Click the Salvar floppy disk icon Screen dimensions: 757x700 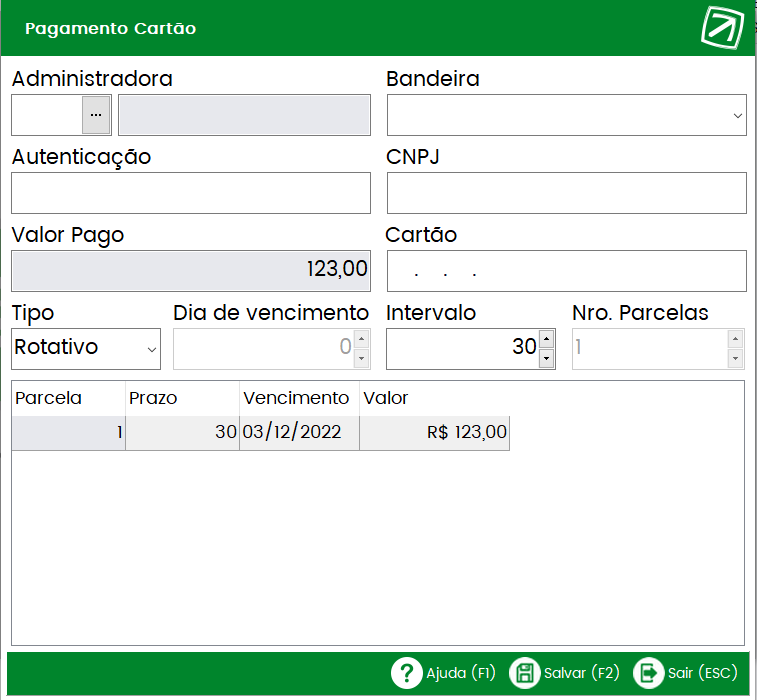tap(524, 673)
